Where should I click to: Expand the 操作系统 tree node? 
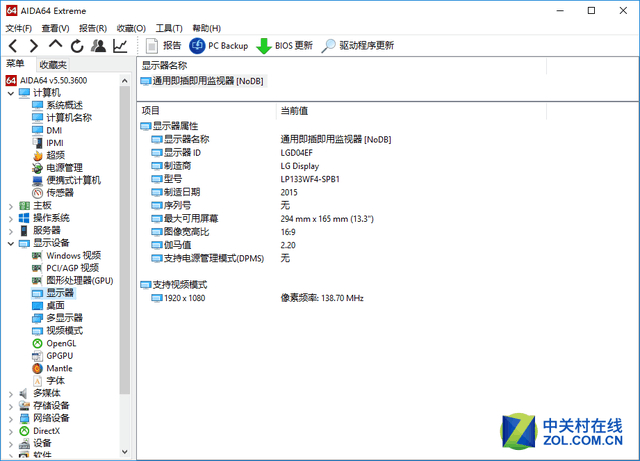pyautogui.click(x=11, y=219)
